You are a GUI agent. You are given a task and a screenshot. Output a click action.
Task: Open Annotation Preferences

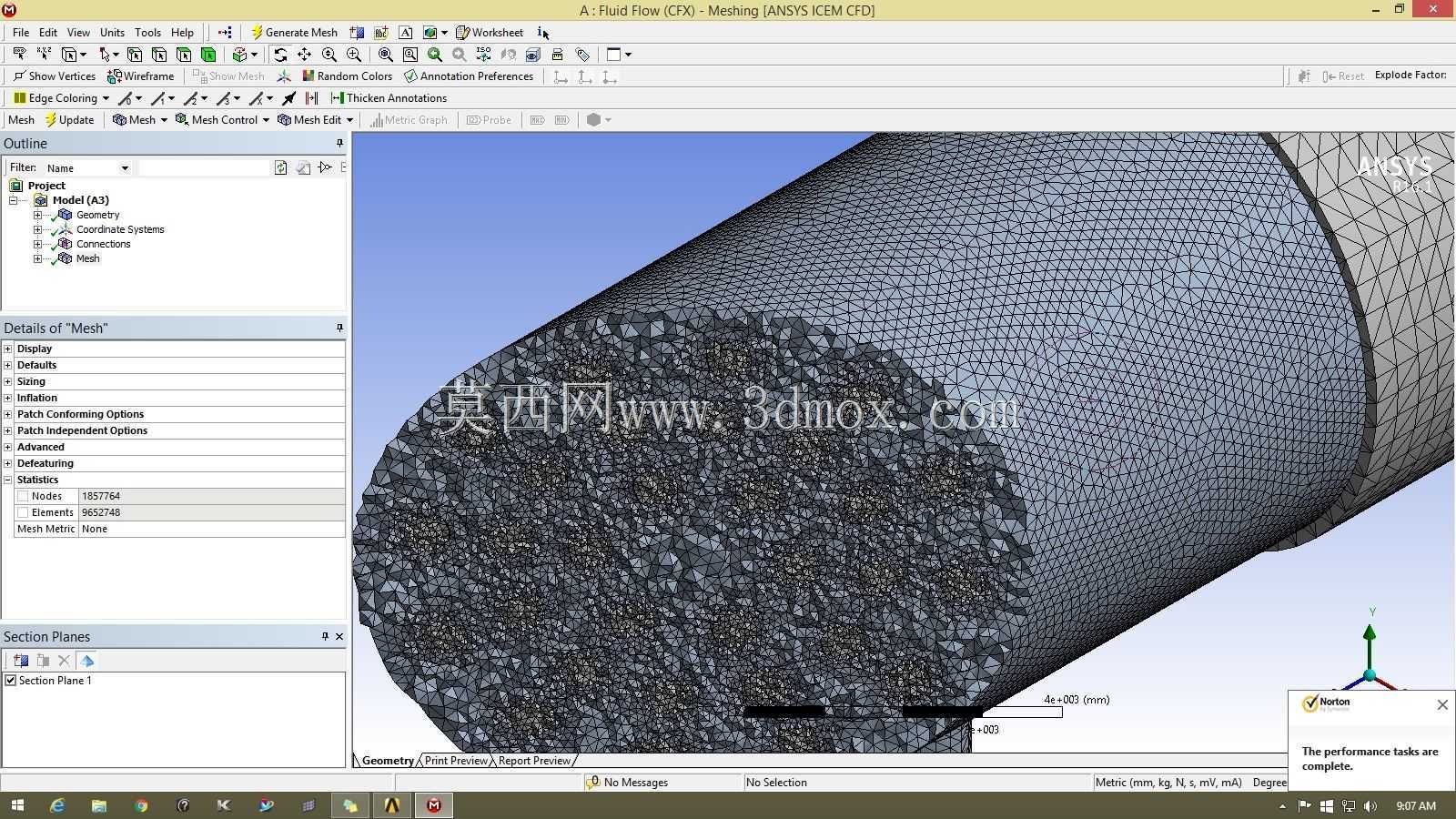(469, 76)
